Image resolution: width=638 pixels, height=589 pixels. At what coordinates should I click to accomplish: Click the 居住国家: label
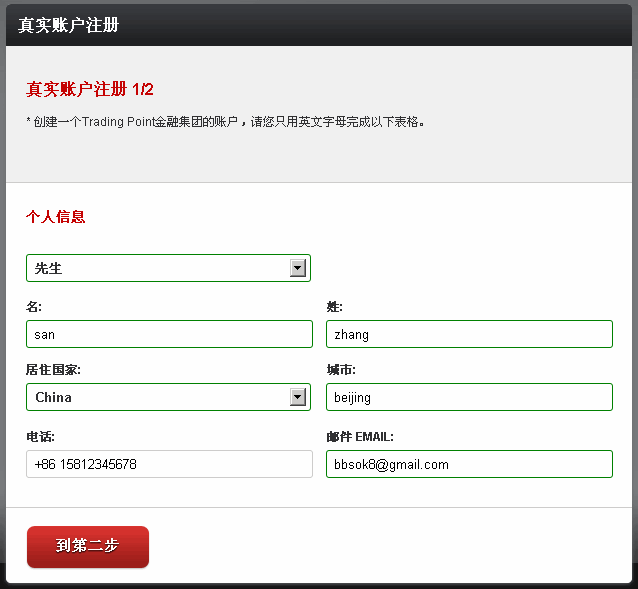point(53,370)
